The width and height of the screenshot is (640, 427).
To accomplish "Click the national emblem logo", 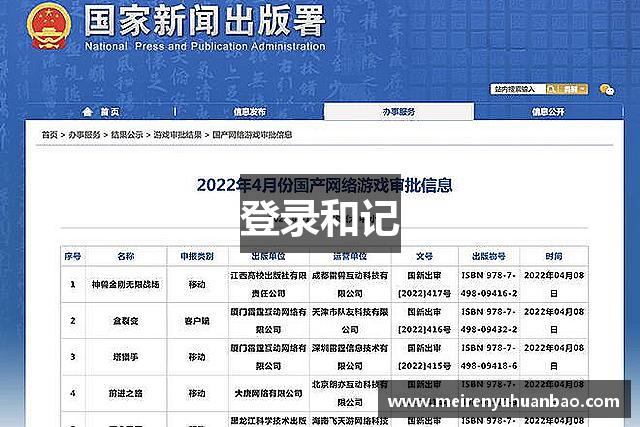I will tap(49, 27).
